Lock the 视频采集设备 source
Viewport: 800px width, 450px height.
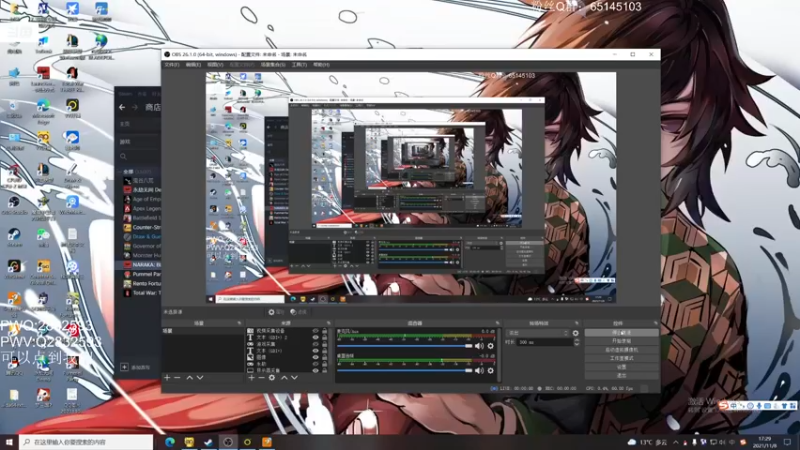click(x=324, y=331)
